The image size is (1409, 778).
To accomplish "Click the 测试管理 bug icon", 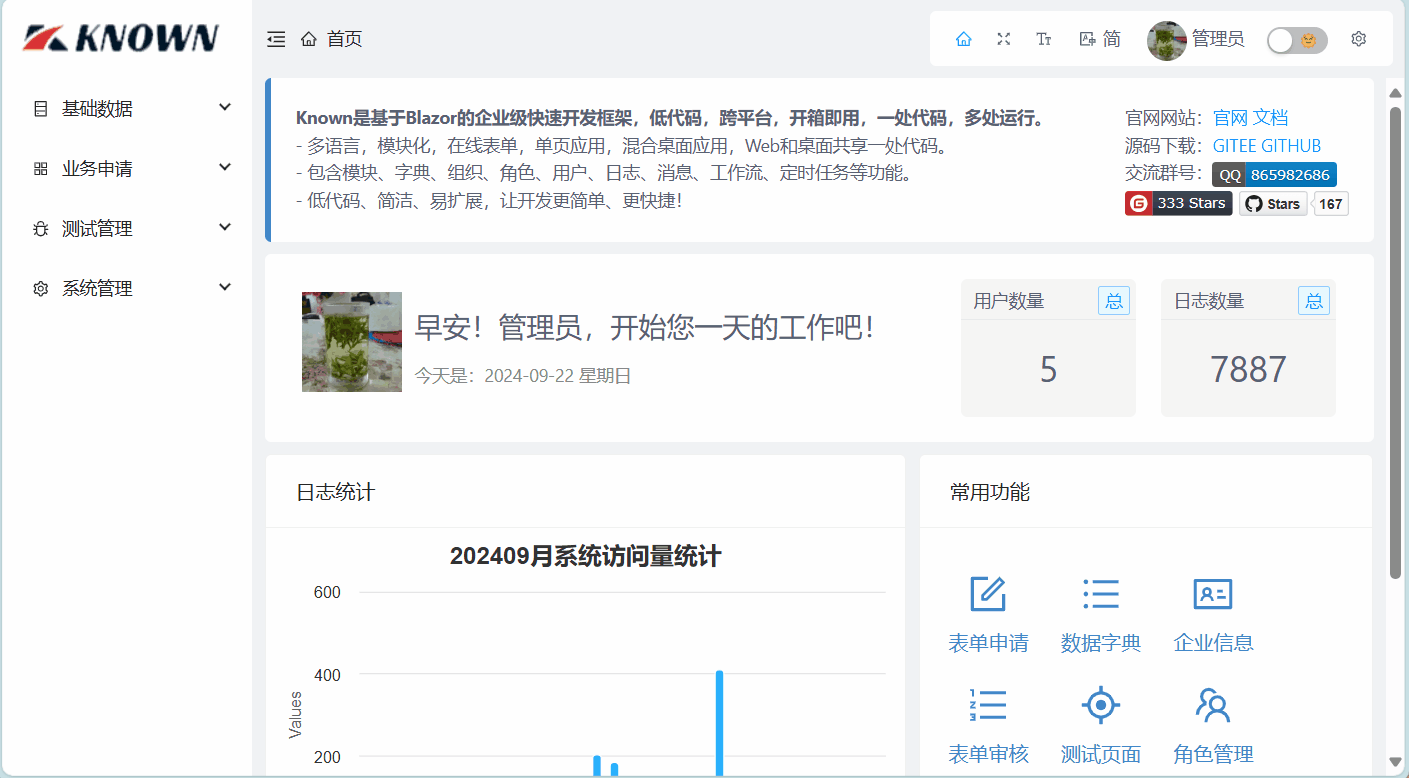I will pos(41,229).
